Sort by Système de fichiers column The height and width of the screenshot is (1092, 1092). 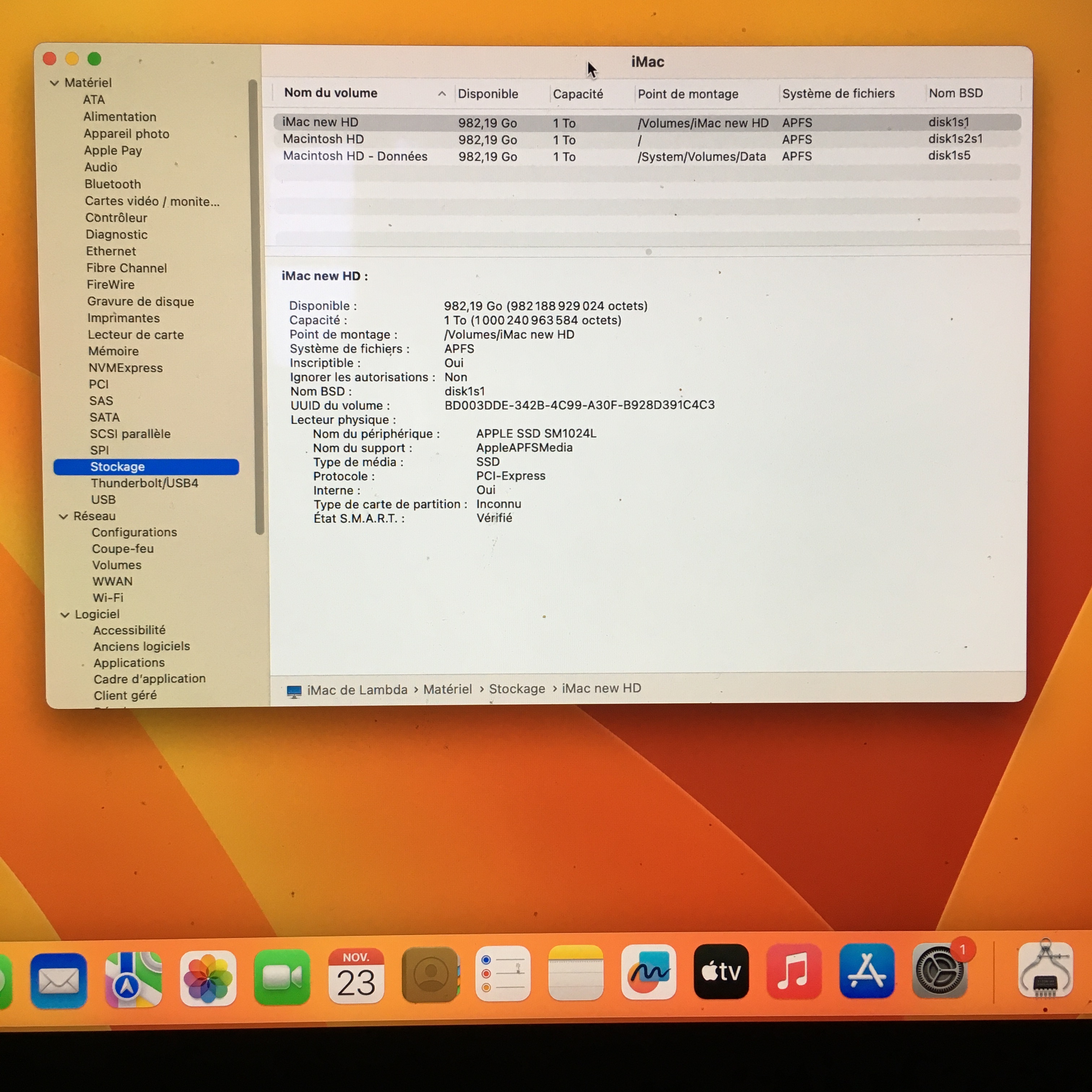tap(838, 93)
